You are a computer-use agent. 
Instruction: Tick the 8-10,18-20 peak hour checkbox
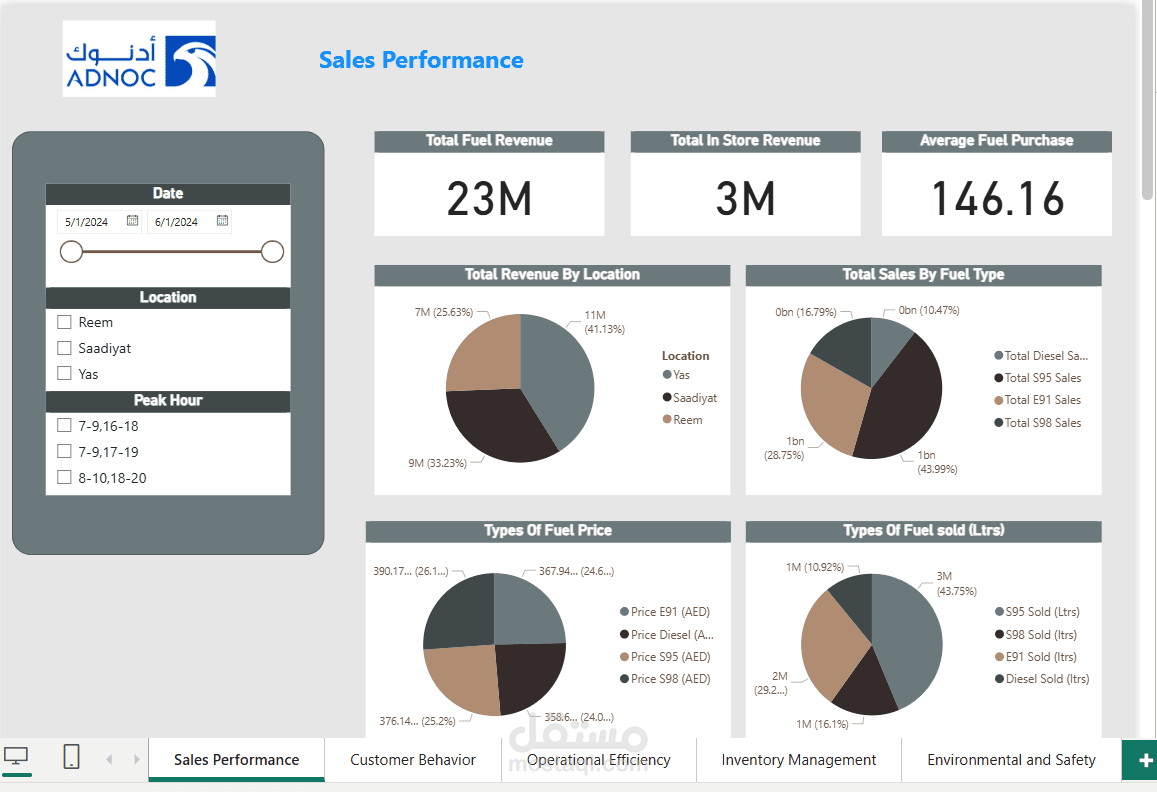[64, 477]
